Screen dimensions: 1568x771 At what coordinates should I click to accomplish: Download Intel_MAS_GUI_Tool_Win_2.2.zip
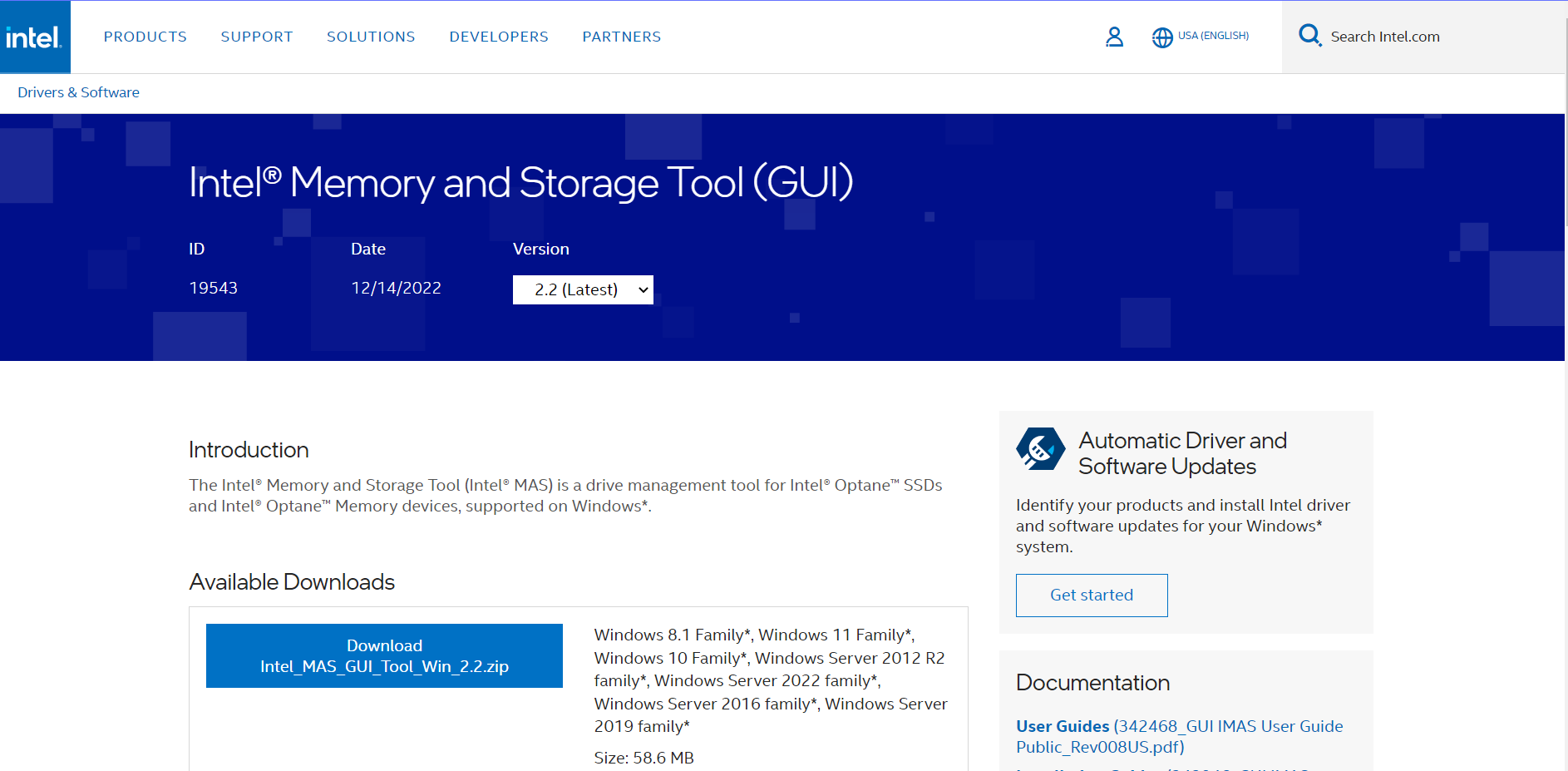[384, 655]
